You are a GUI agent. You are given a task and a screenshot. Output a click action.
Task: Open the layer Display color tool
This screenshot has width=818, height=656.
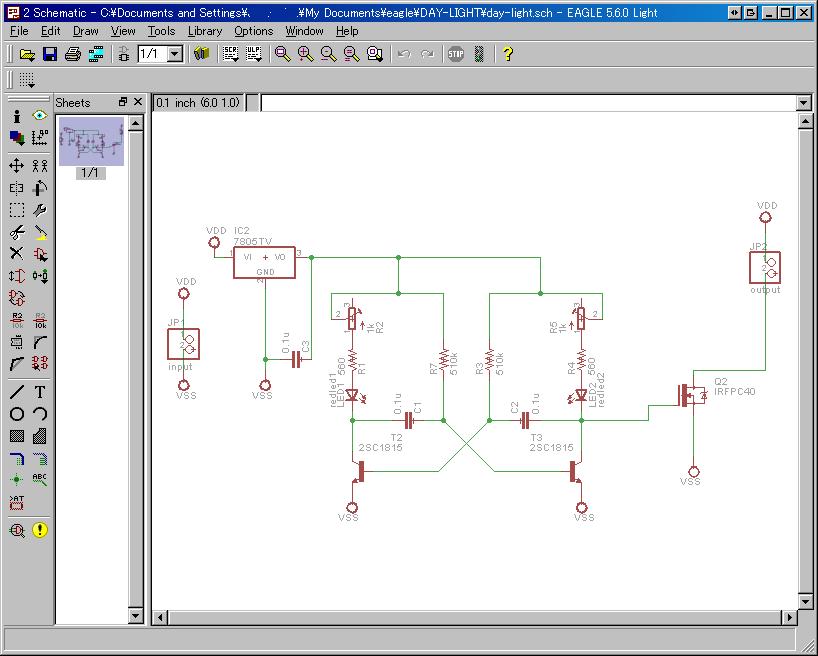tap(17, 138)
